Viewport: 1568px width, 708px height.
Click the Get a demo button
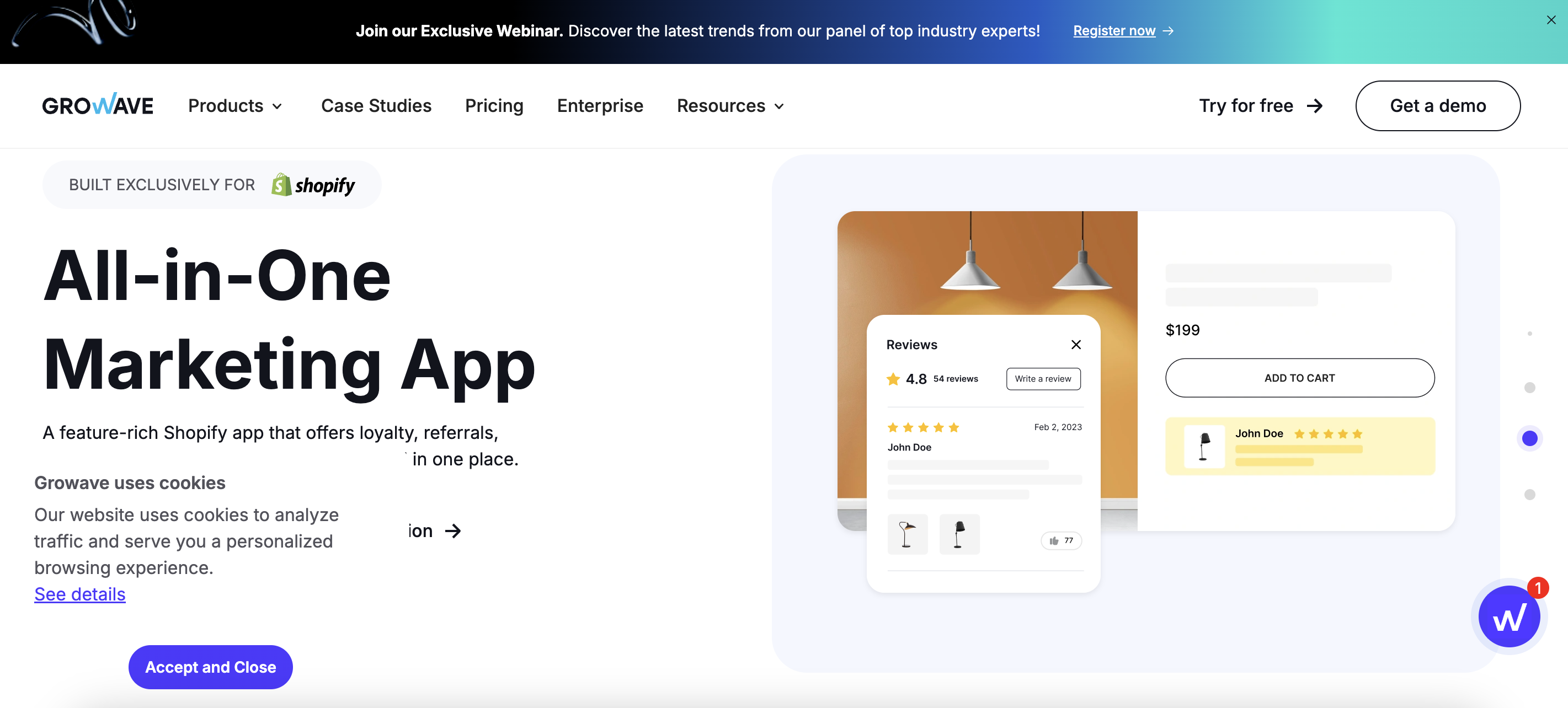(1437, 106)
